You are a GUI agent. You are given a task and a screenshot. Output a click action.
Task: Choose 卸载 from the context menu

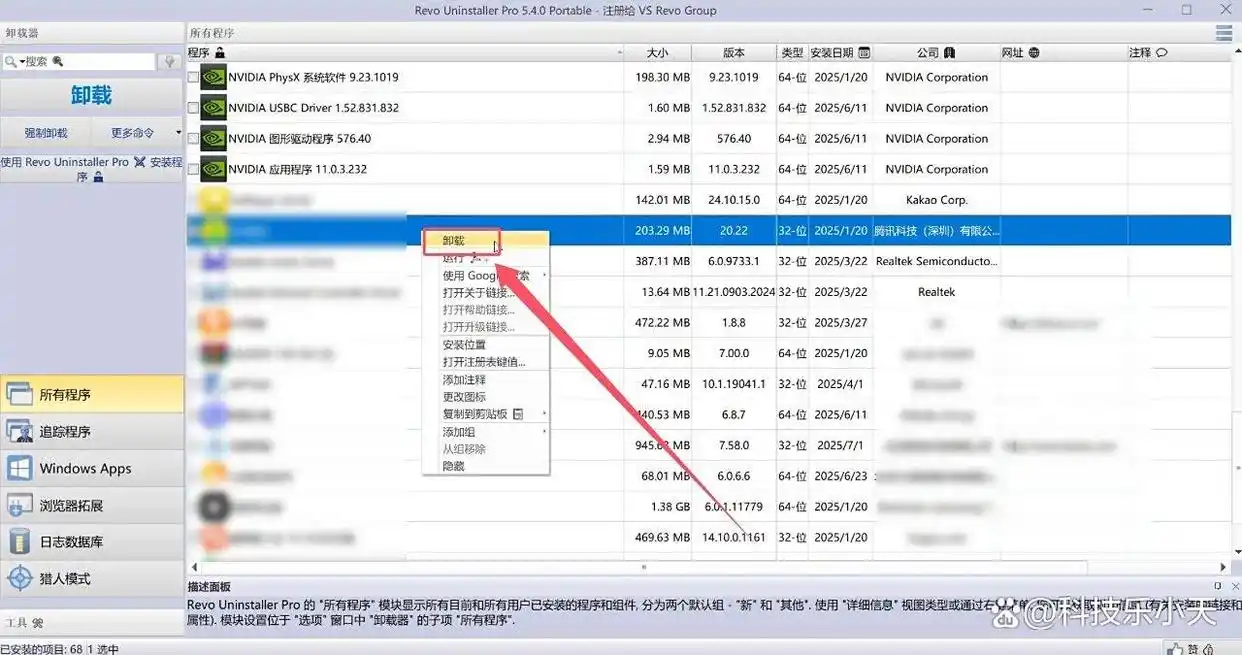pos(485,241)
